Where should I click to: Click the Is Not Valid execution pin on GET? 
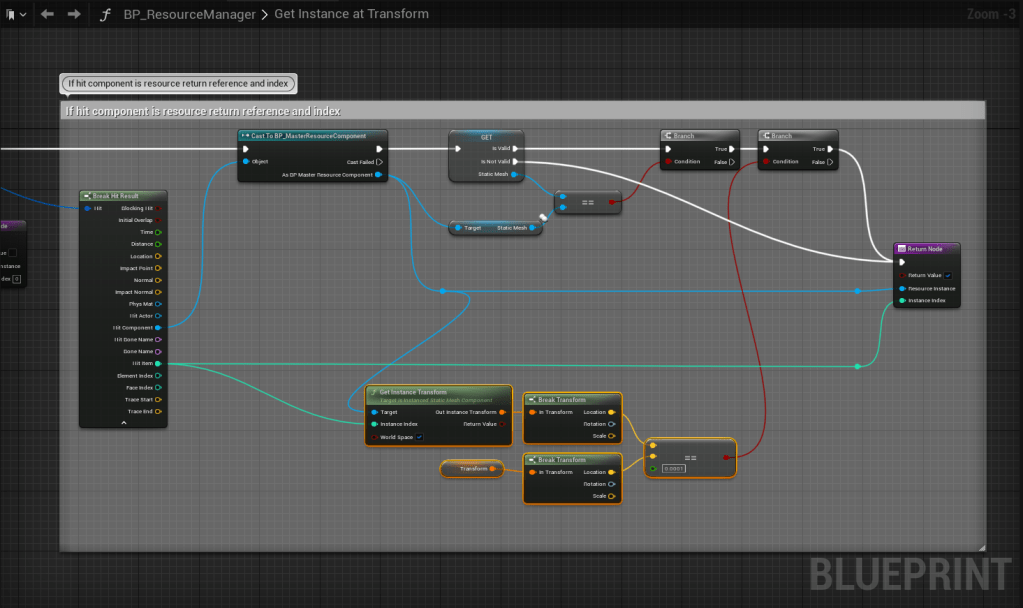click(515, 161)
